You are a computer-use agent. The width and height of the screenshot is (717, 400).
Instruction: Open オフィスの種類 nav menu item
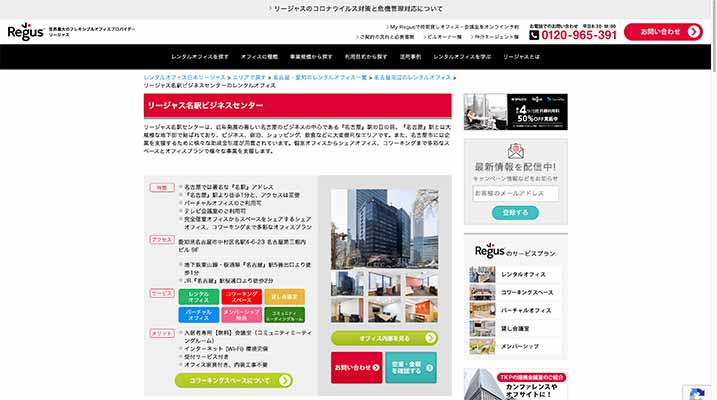(259, 57)
